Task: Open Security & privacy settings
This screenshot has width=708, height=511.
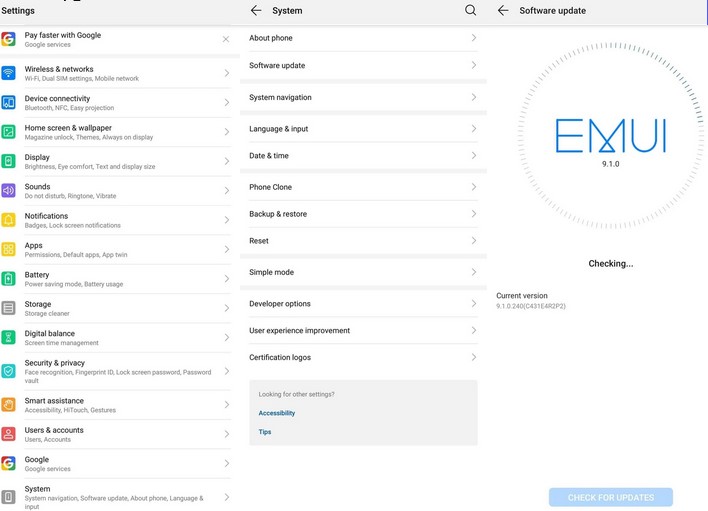Action: click(116, 371)
